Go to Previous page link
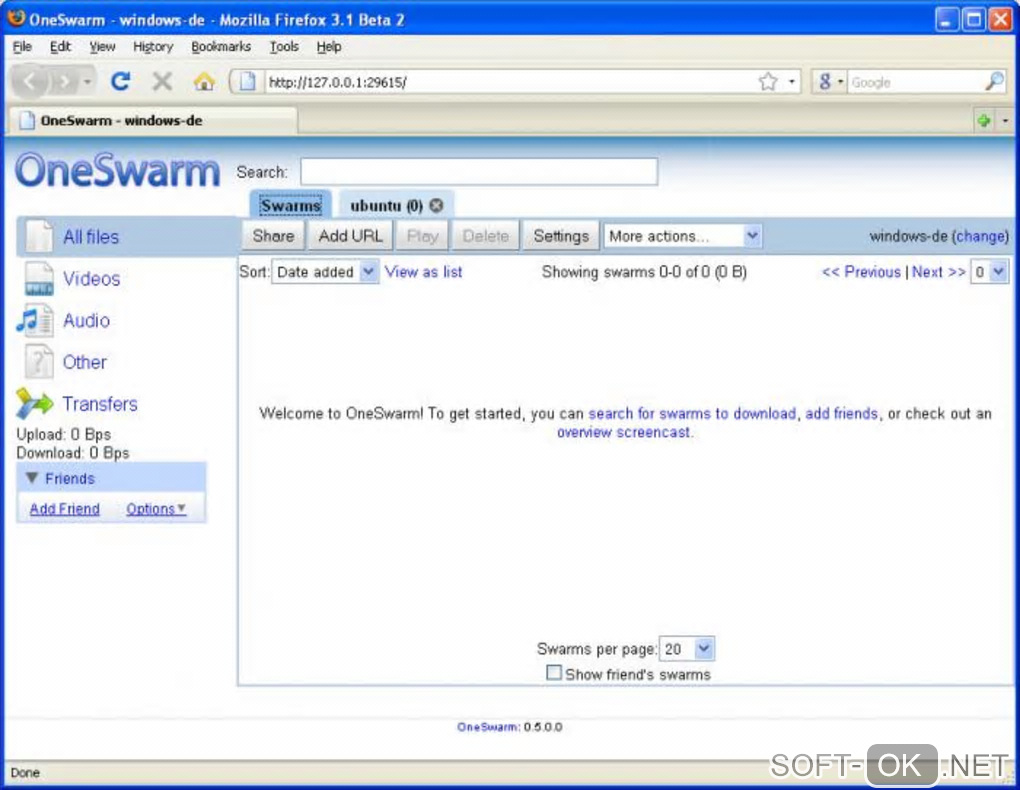Image resolution: width=1020 pixels, height=790 pixels. [x=861, y=272]
